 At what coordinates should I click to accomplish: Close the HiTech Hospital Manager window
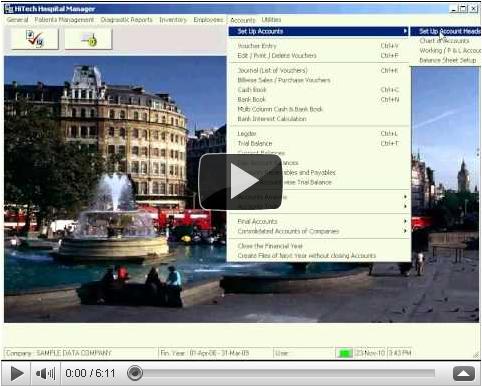pos(474,9)
